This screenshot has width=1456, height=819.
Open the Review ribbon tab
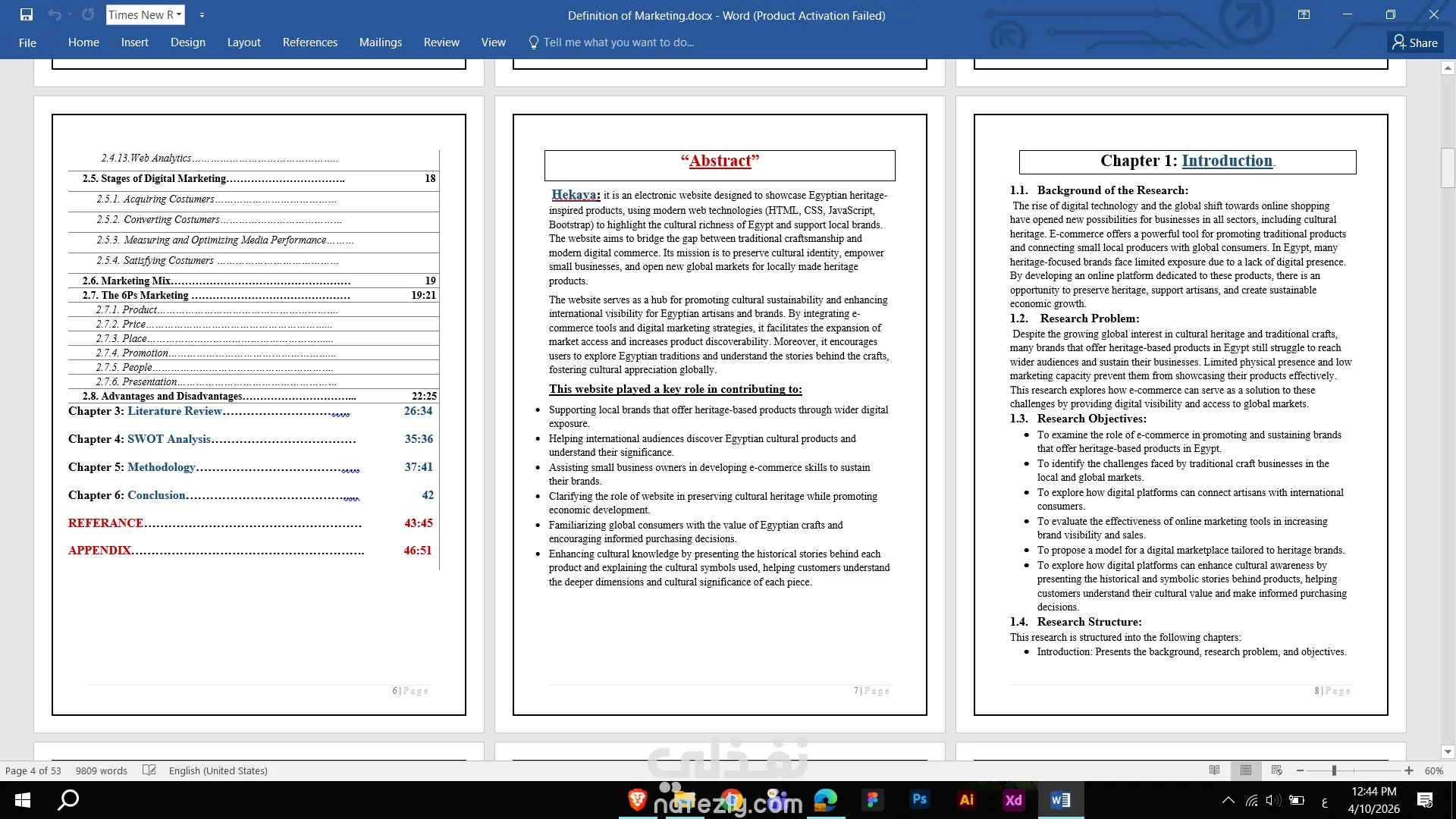point(441,42)
